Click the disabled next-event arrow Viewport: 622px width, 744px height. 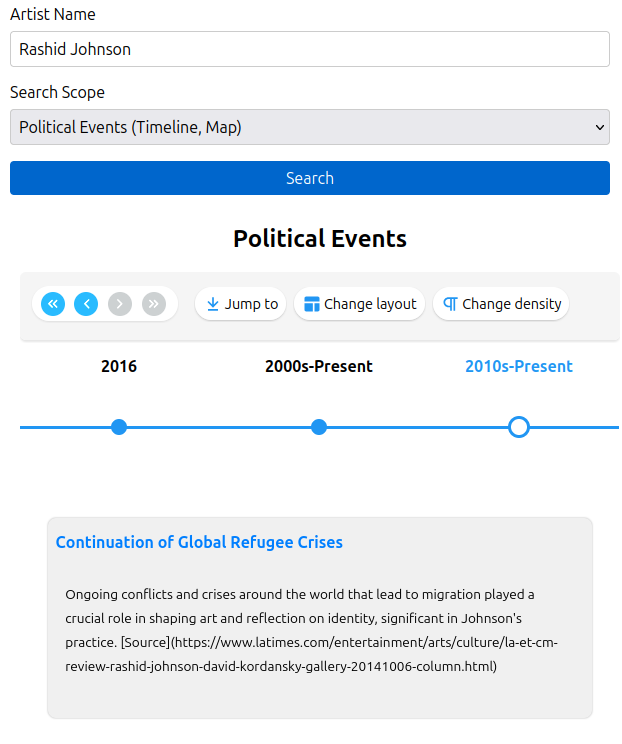click(x=120, y=304)
